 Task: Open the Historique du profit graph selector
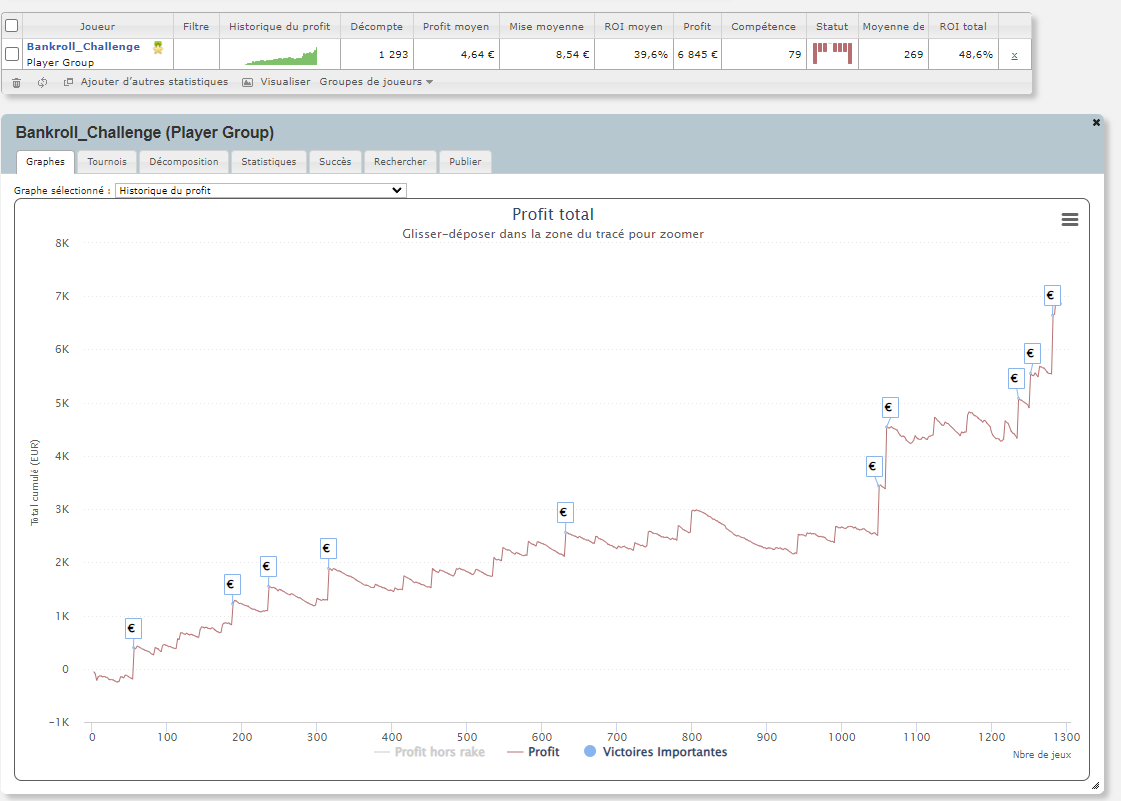click(x=260, y=189)
